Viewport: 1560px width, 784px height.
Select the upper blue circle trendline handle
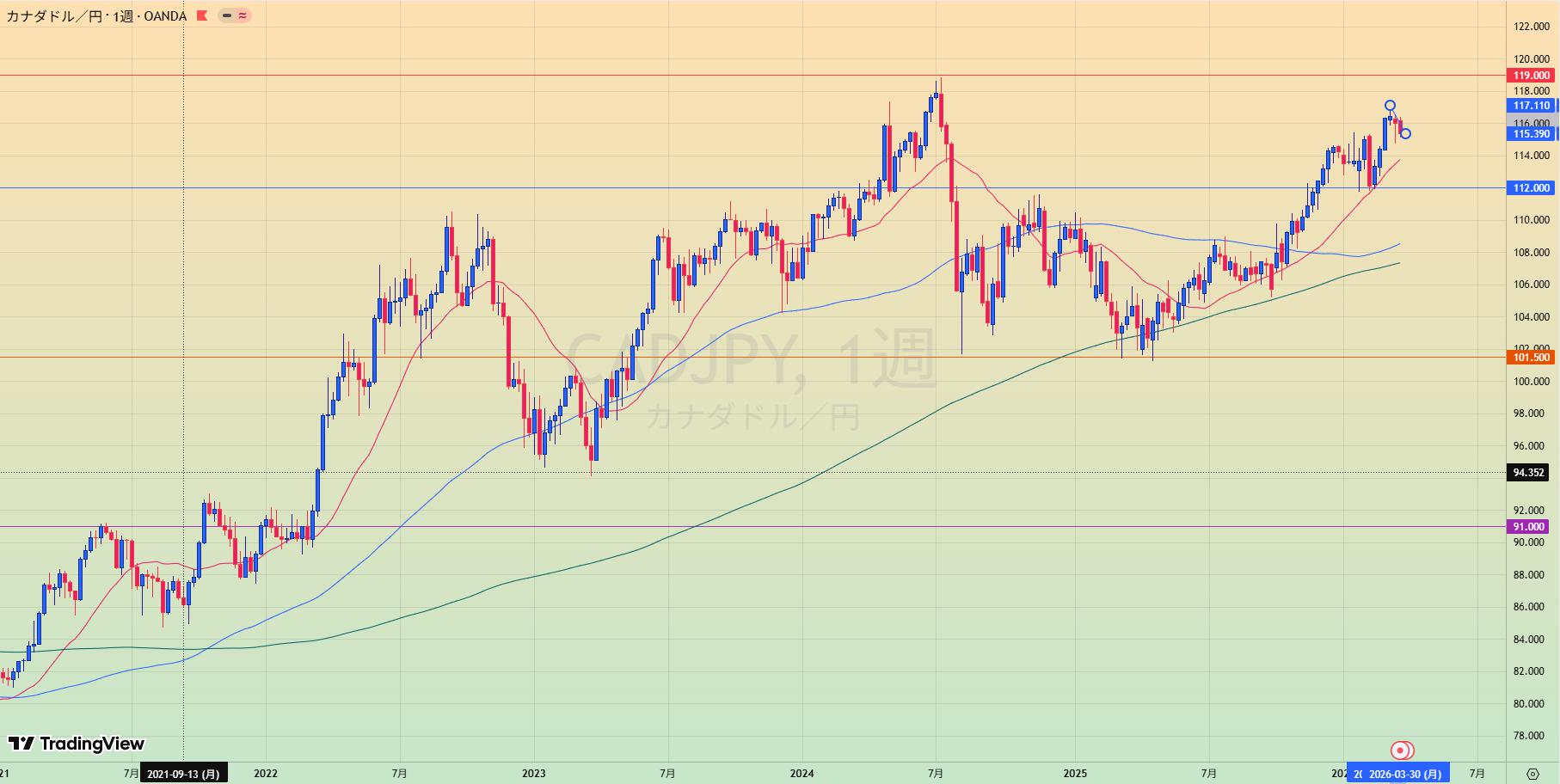click(x=1390, y=106)
